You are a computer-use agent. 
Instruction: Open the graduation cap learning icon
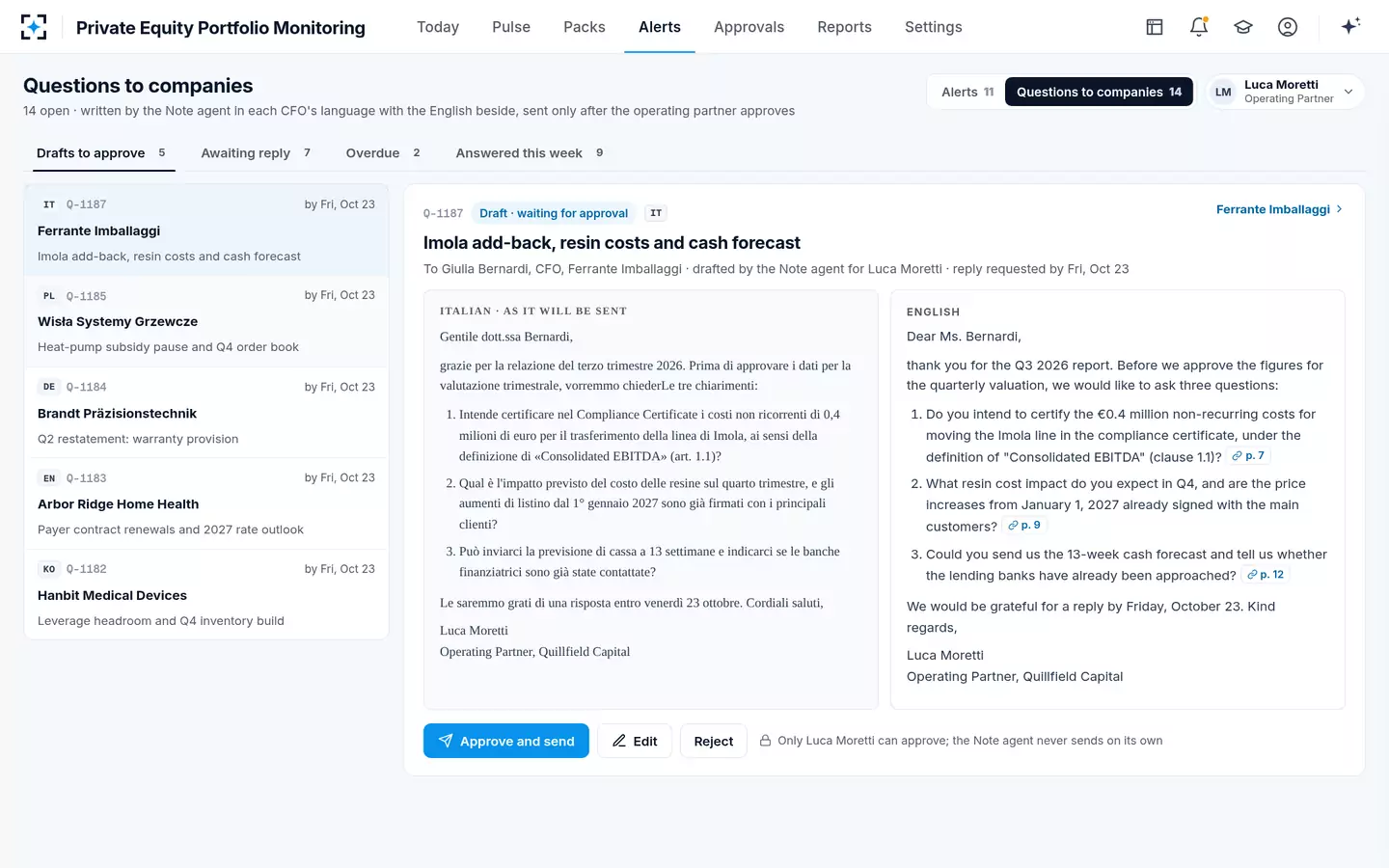tap(1243, 27)
